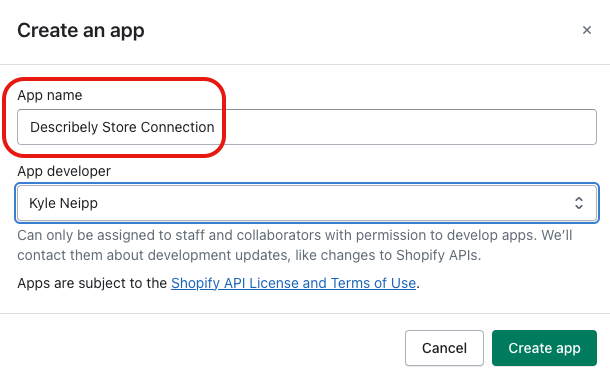Expand the developer list via arrows icon

tap(579, 203)
